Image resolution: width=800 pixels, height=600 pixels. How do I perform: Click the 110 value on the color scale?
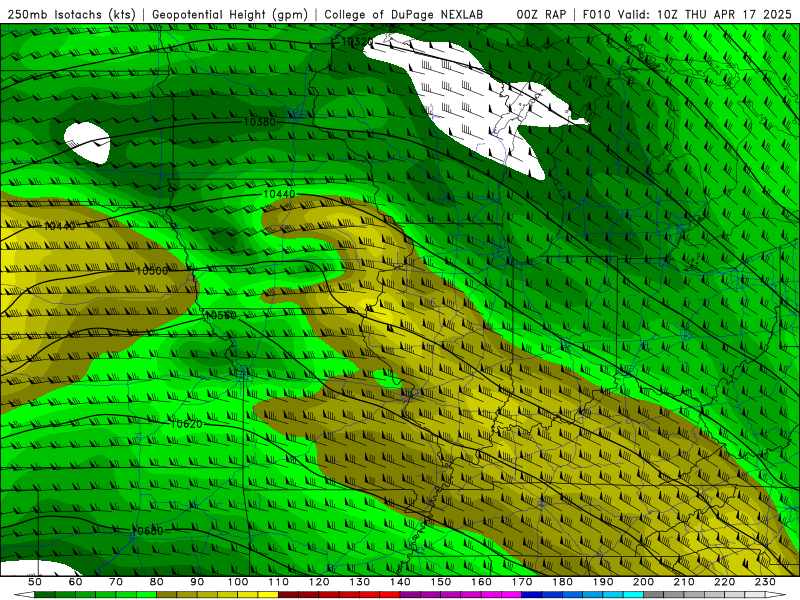(279, 582)
